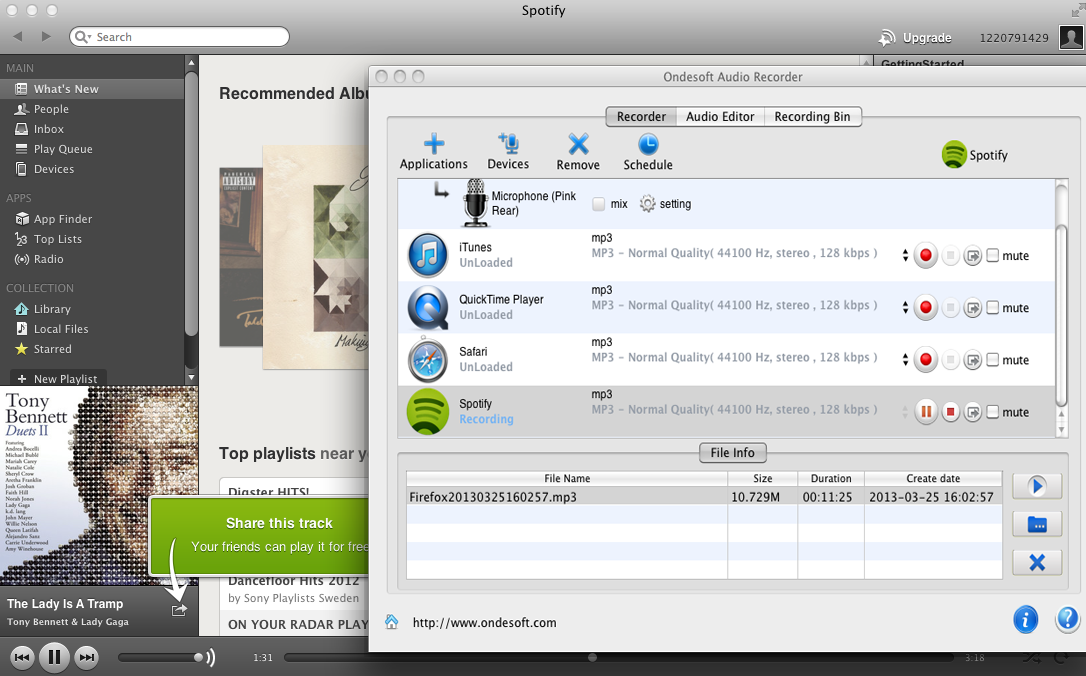Mute QuickTime Player in recorder list
The width and height of the screenshot is (1086, 676).
coord(992,308)
